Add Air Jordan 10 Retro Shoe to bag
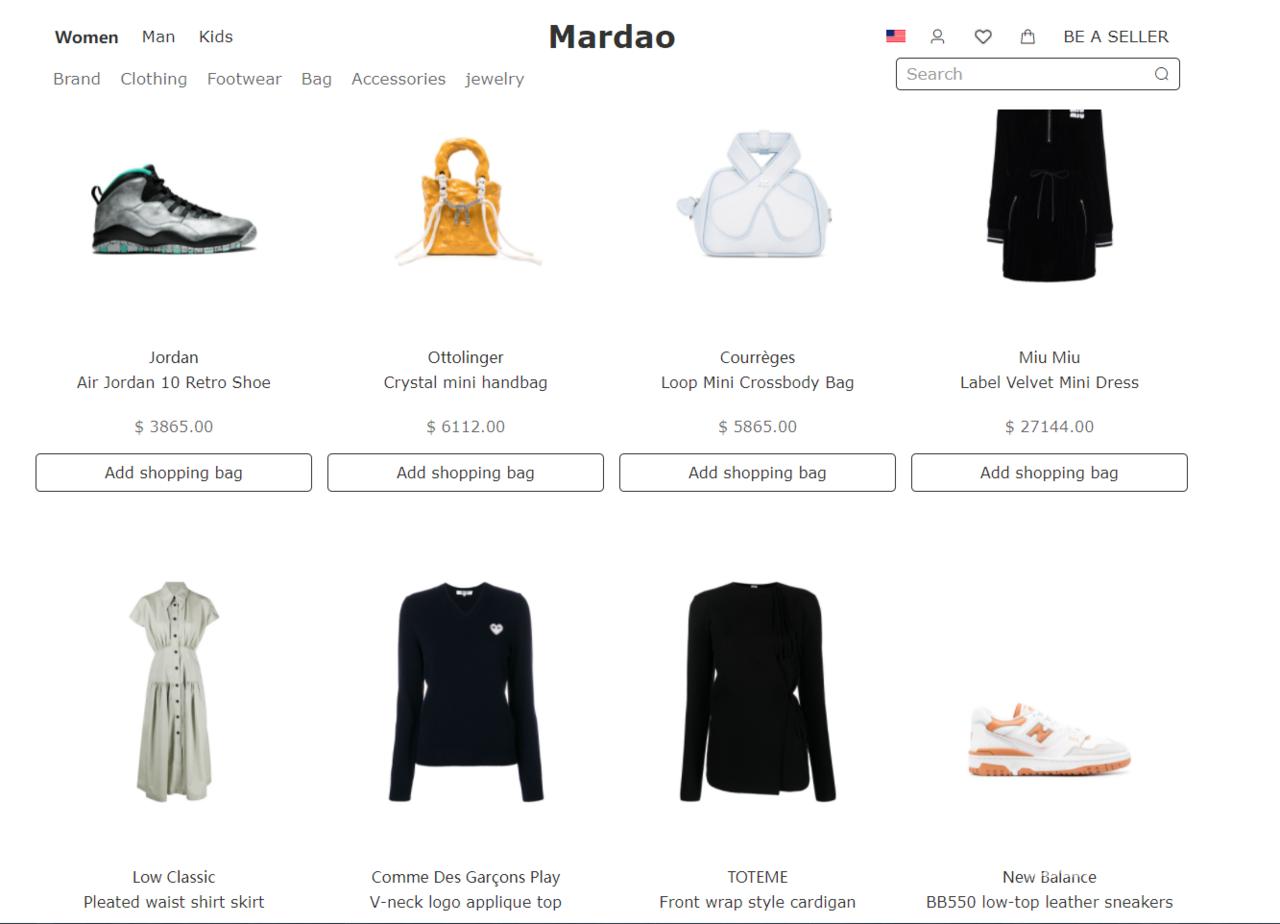This screenshot has width=1280, height=924. click(x=174, y=473)
